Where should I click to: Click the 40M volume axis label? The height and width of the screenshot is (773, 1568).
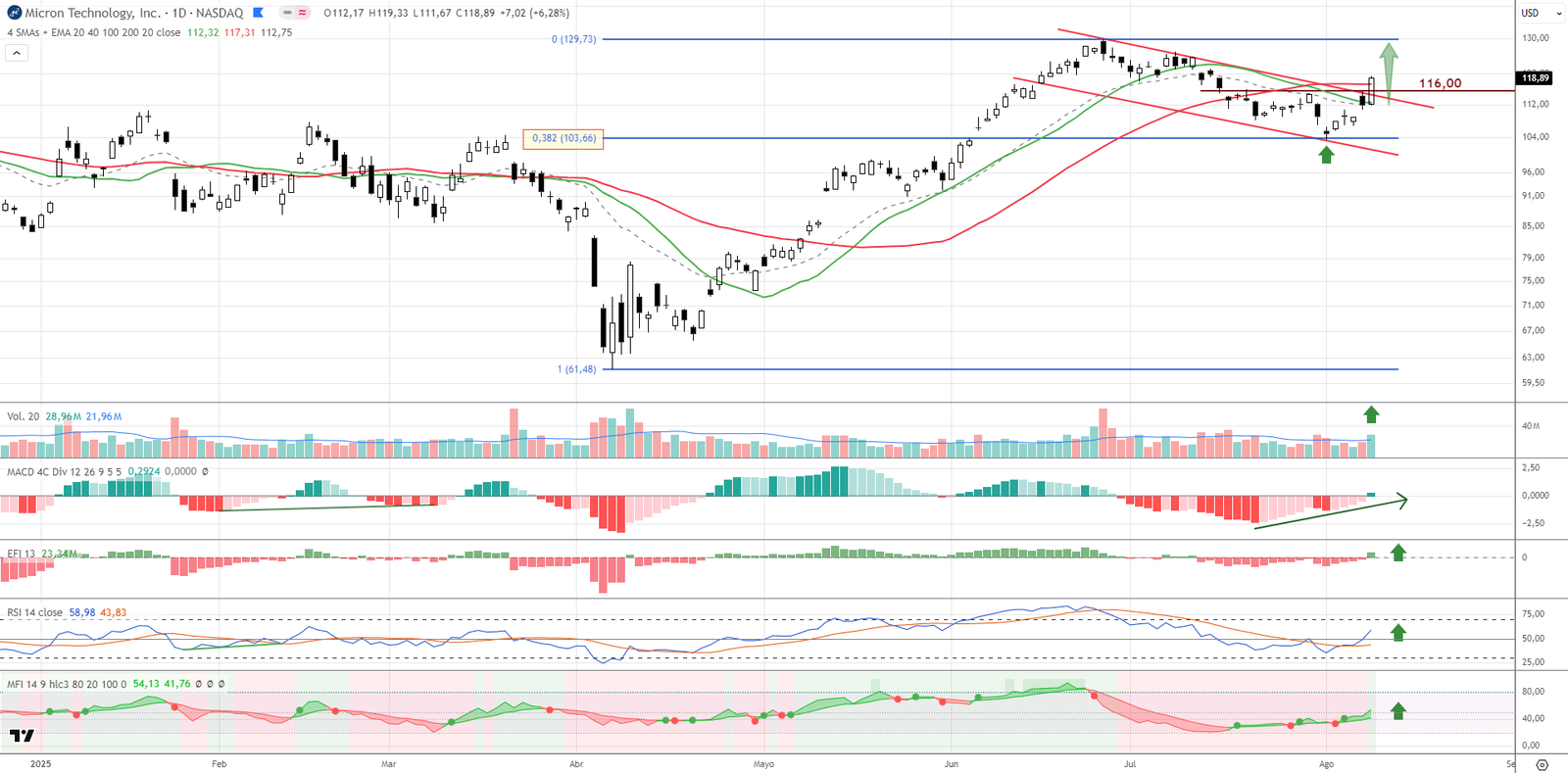tap(1531, 426)
